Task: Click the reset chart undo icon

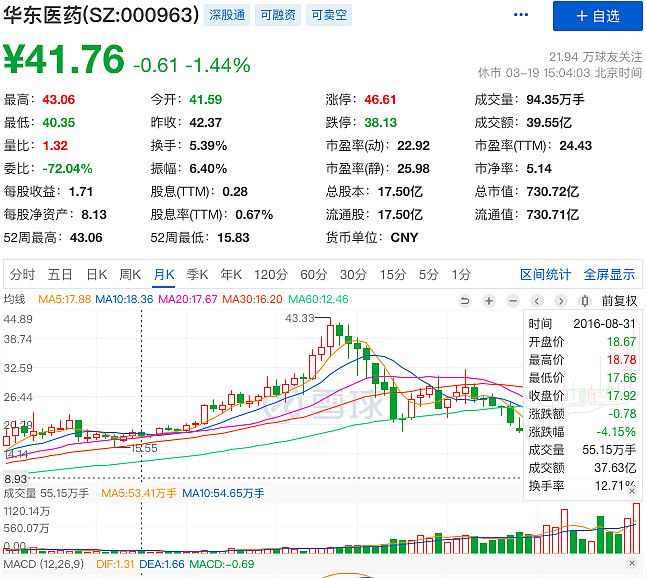Action: pos(465,301)
